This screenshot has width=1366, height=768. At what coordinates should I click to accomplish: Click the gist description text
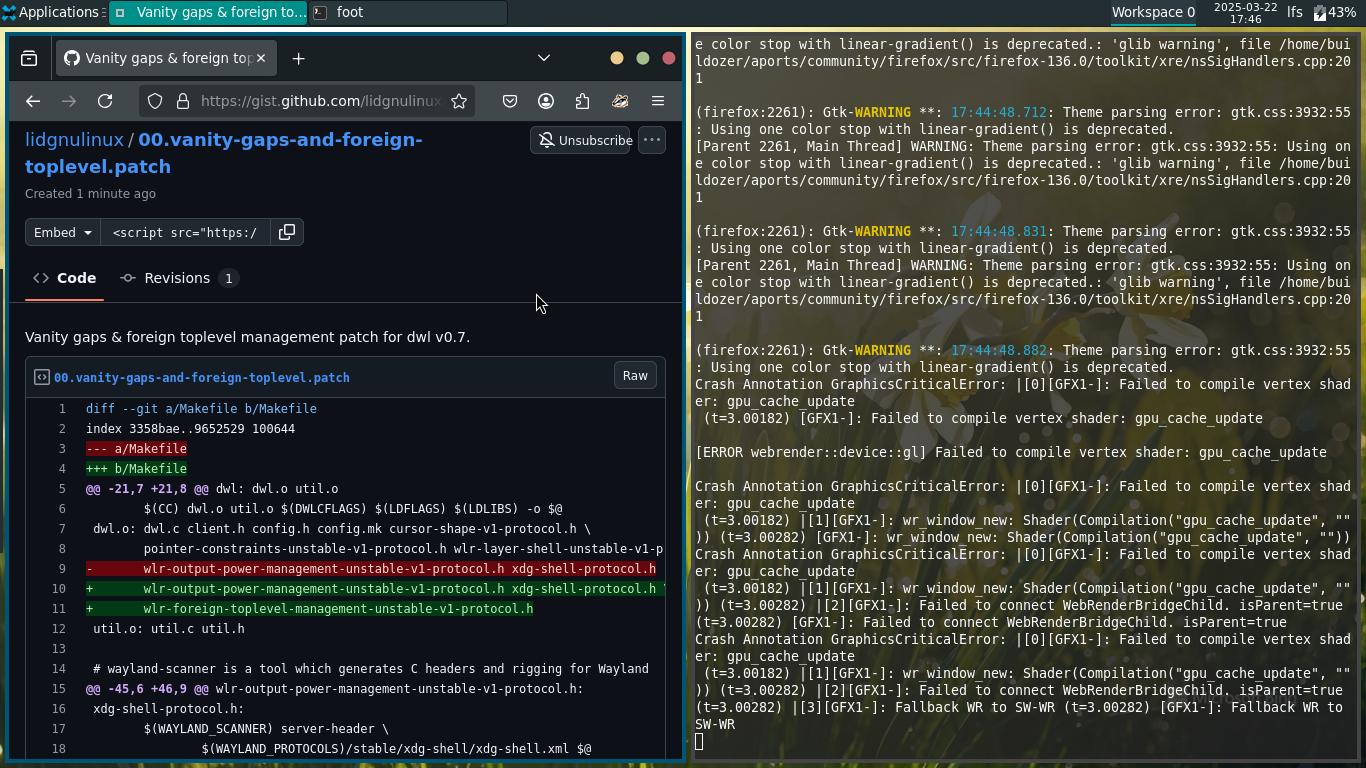(247, 337)
